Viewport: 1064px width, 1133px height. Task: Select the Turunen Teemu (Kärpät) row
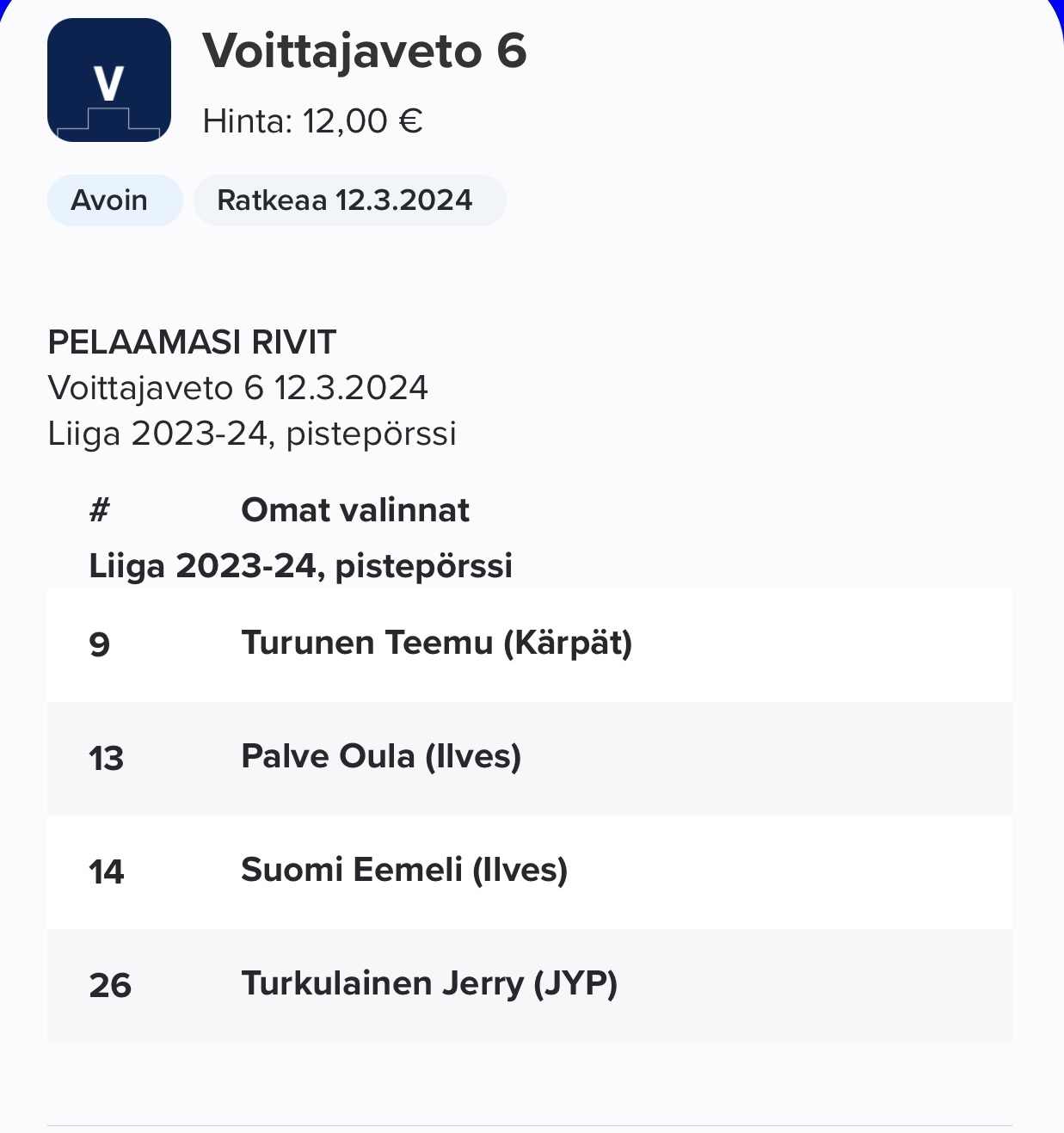coord(530,644)
